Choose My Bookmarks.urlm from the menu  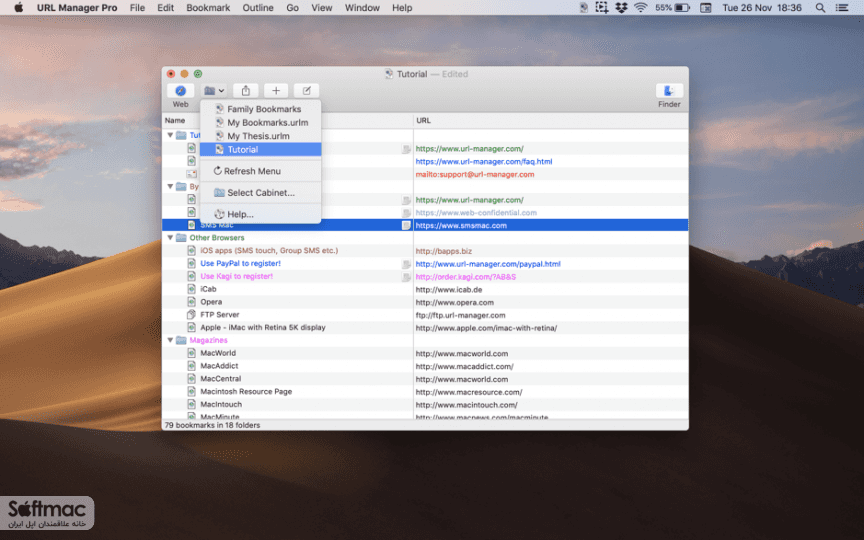pos(260,122)
